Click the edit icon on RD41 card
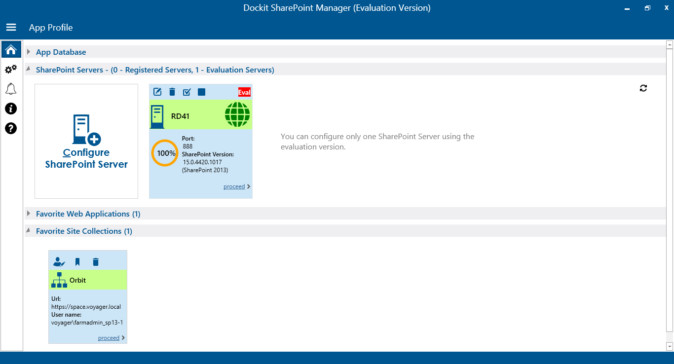Viewport: 674px width, 364px height. tap(157, 92)
